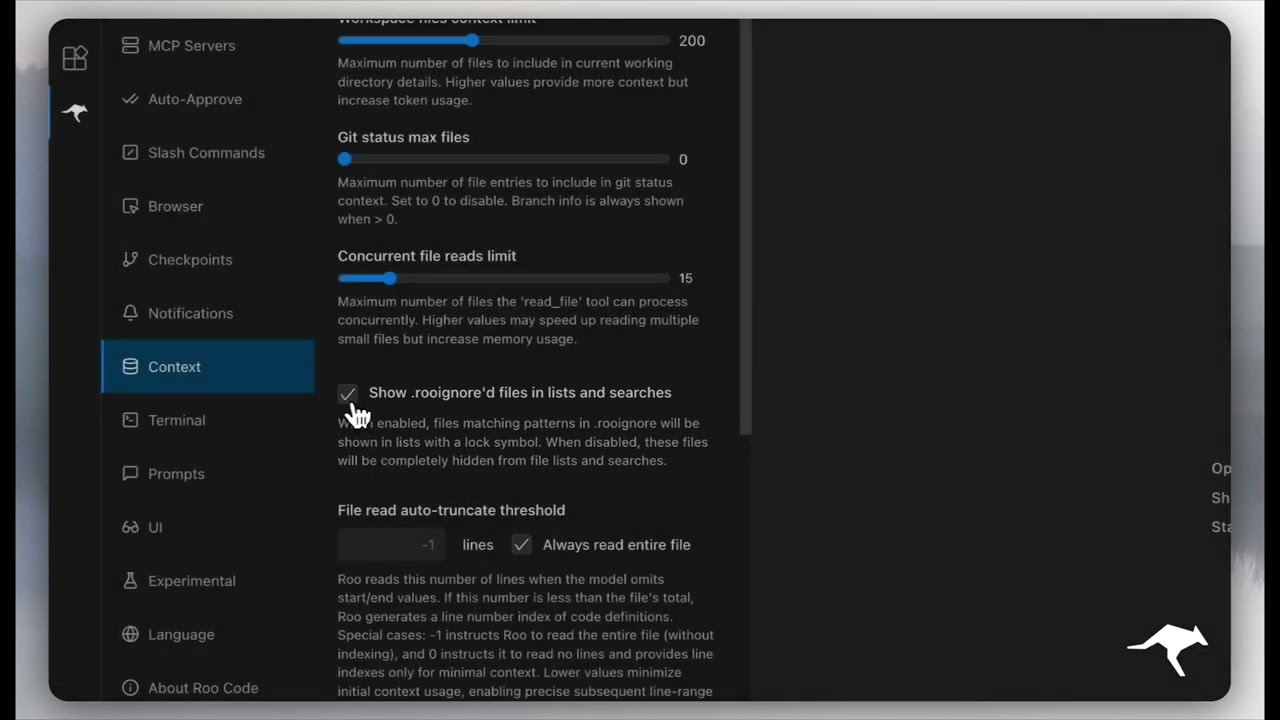Image resolution: width=1280 pixels, height=720 pixels.
Task: Click the Prompts speech bubble icon
Action: pyautogui.click(x=130, y=473)
